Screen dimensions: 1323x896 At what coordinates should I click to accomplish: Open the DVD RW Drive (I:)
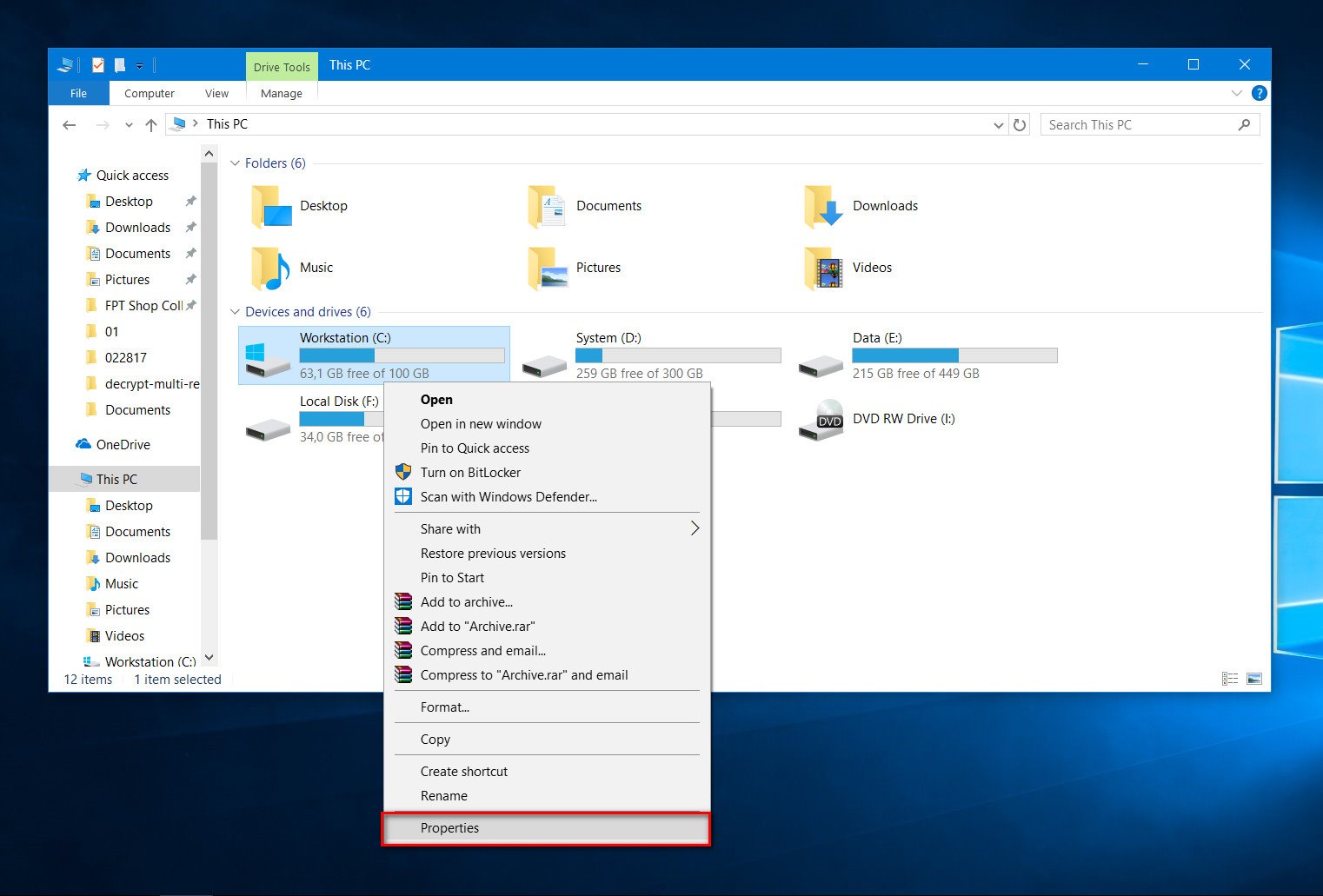(902, 418)
